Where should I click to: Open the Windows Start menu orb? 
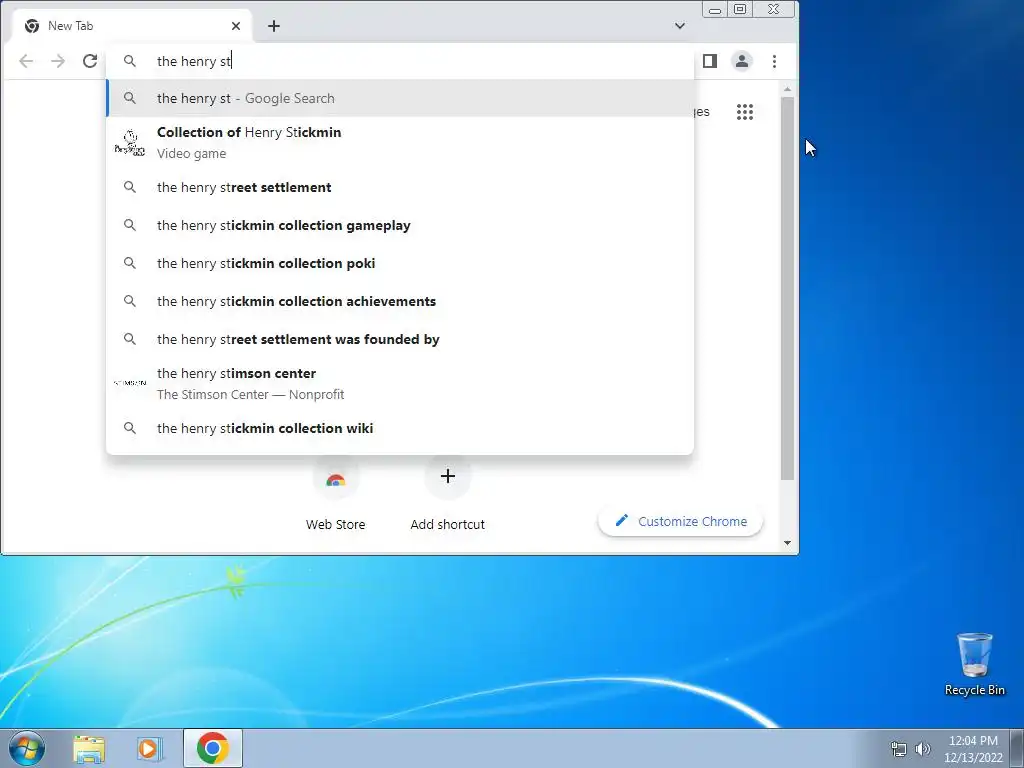[x=26, y=748]
